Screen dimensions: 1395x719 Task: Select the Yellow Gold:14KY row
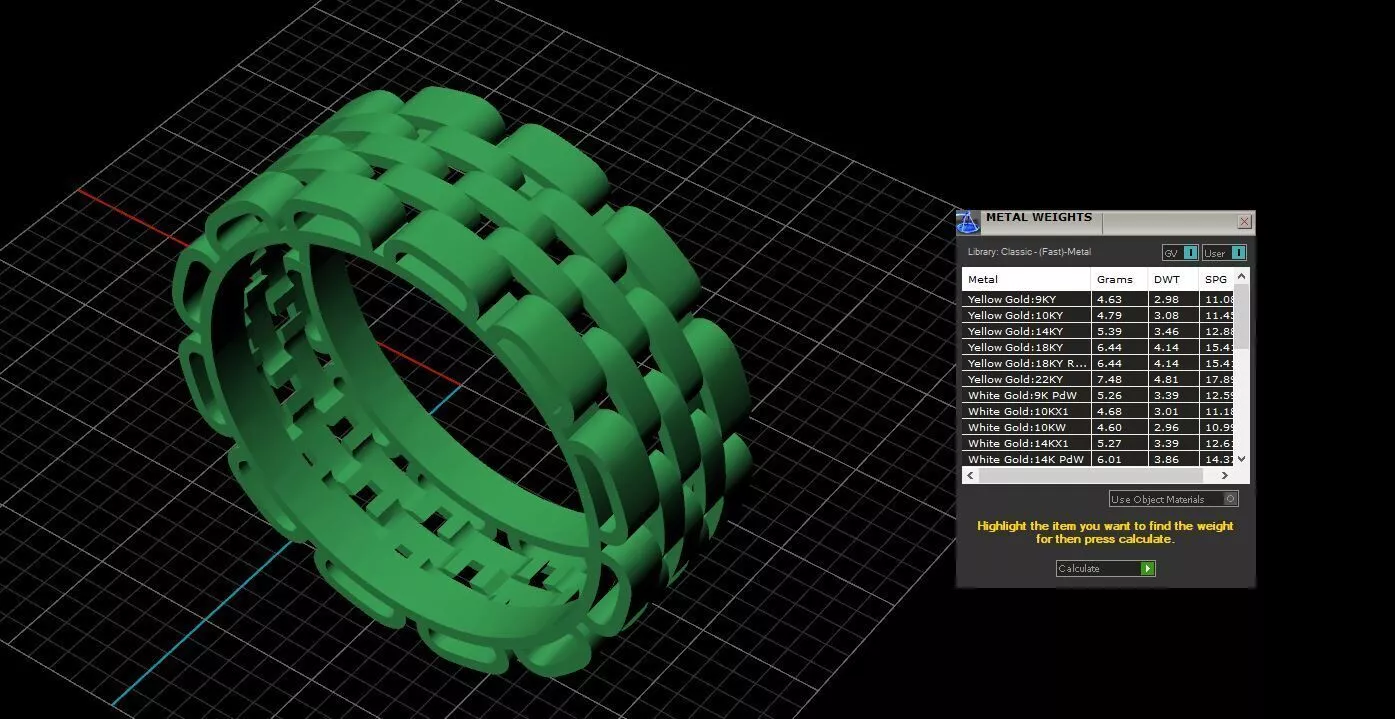(1098, 331)
